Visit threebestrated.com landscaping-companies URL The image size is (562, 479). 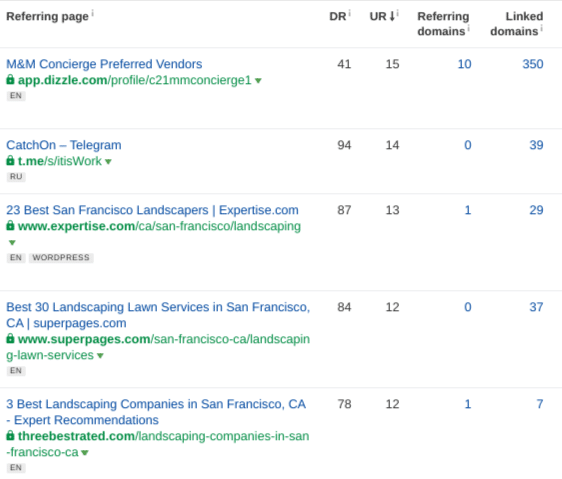tap(158, 444)
